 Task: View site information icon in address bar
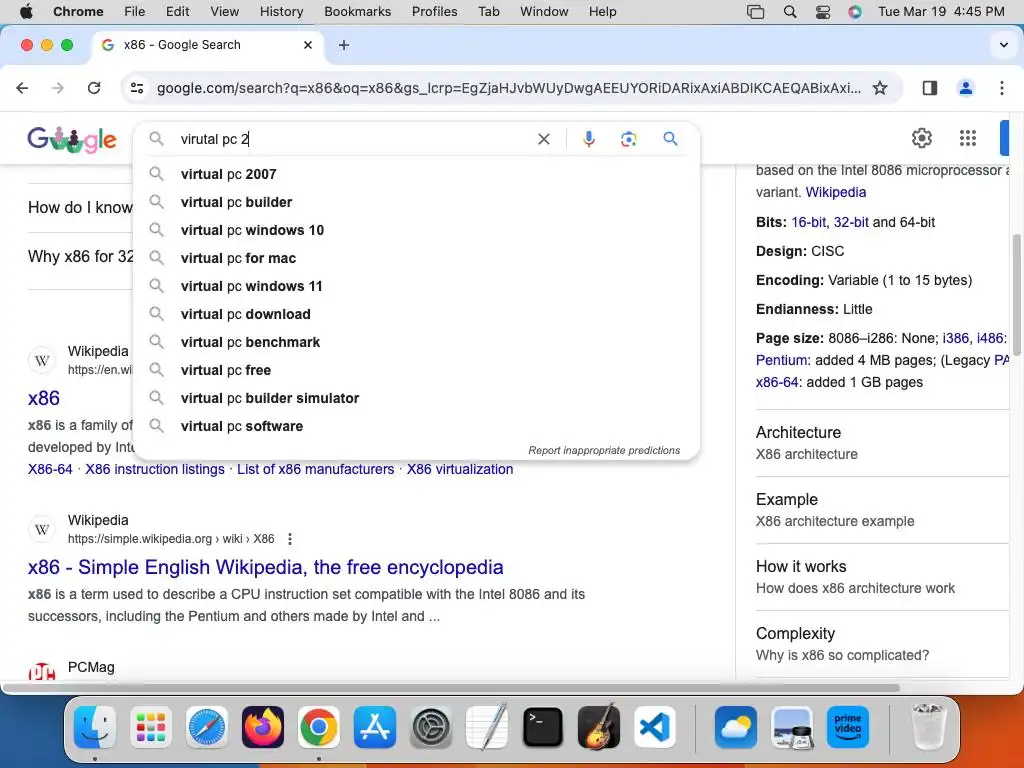click(x=137, y=88)
